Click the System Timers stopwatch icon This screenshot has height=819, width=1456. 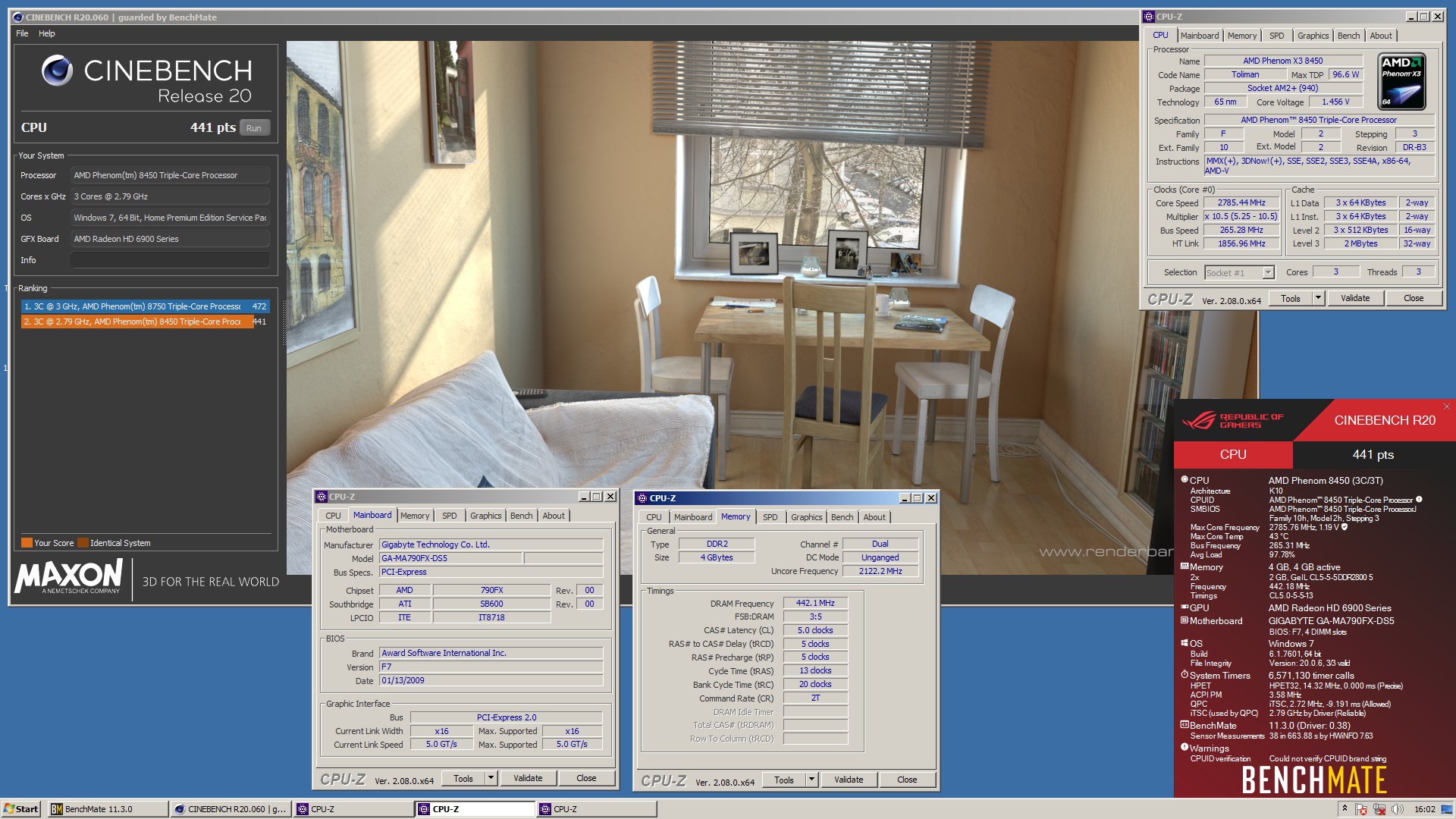(x=1185, y=674)
